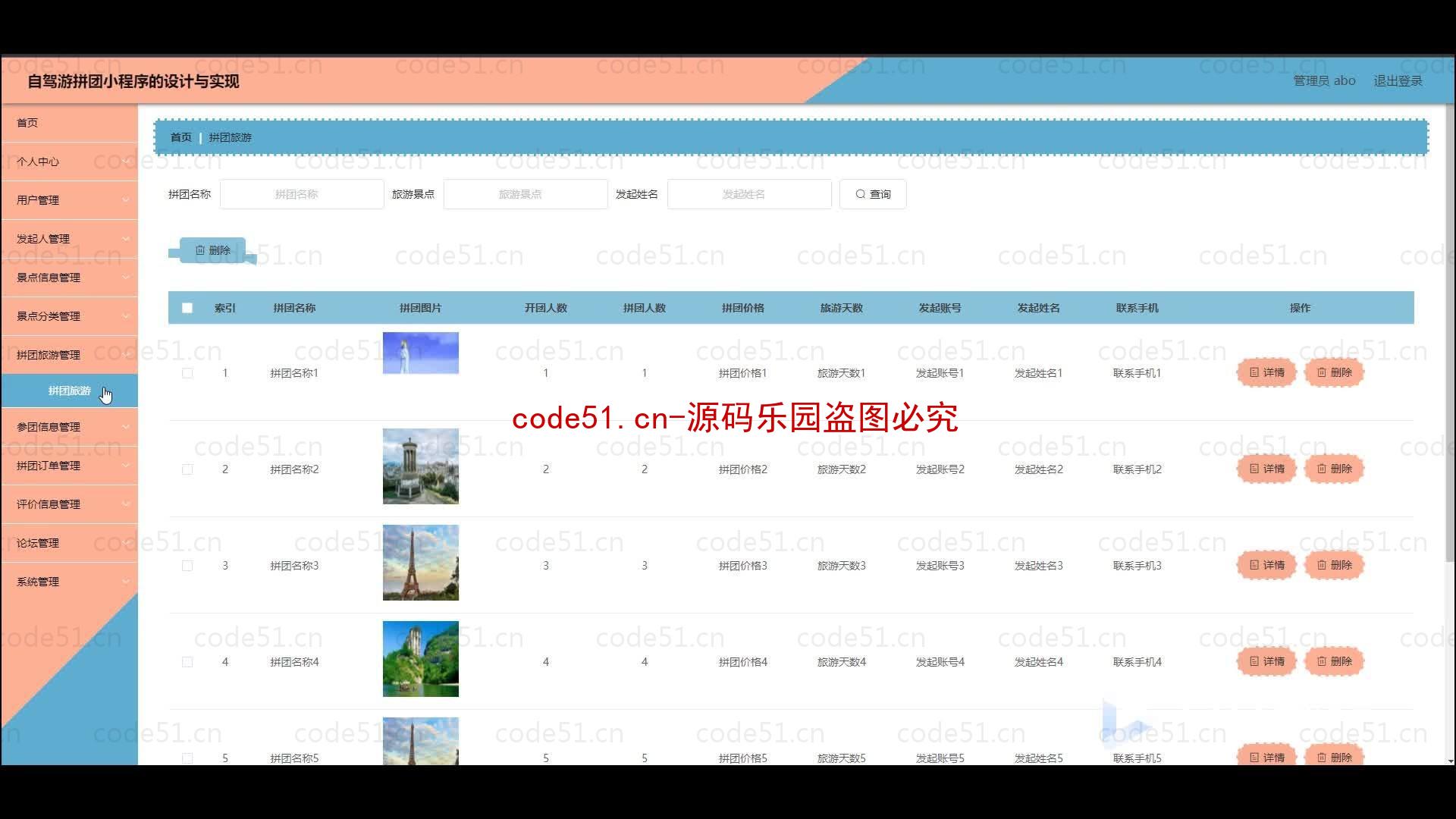Image resolution: width=1456 pixels, height=819 pixels.
Task: Toggle the checkbox for 拼团名称3 row
Action: click(187, 565)
